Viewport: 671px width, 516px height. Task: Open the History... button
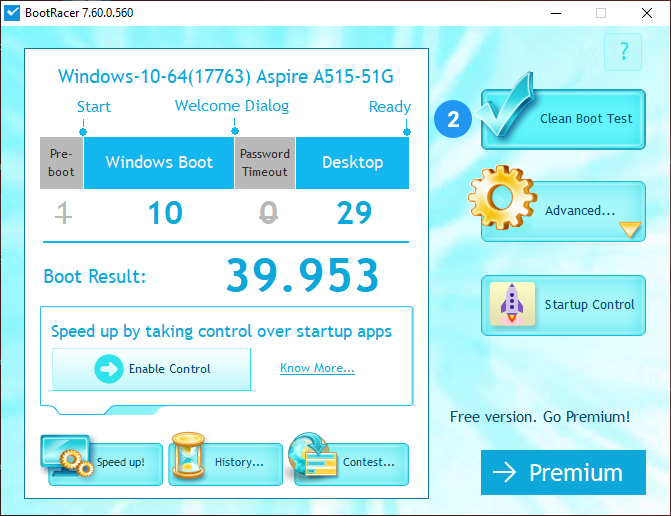226,464
